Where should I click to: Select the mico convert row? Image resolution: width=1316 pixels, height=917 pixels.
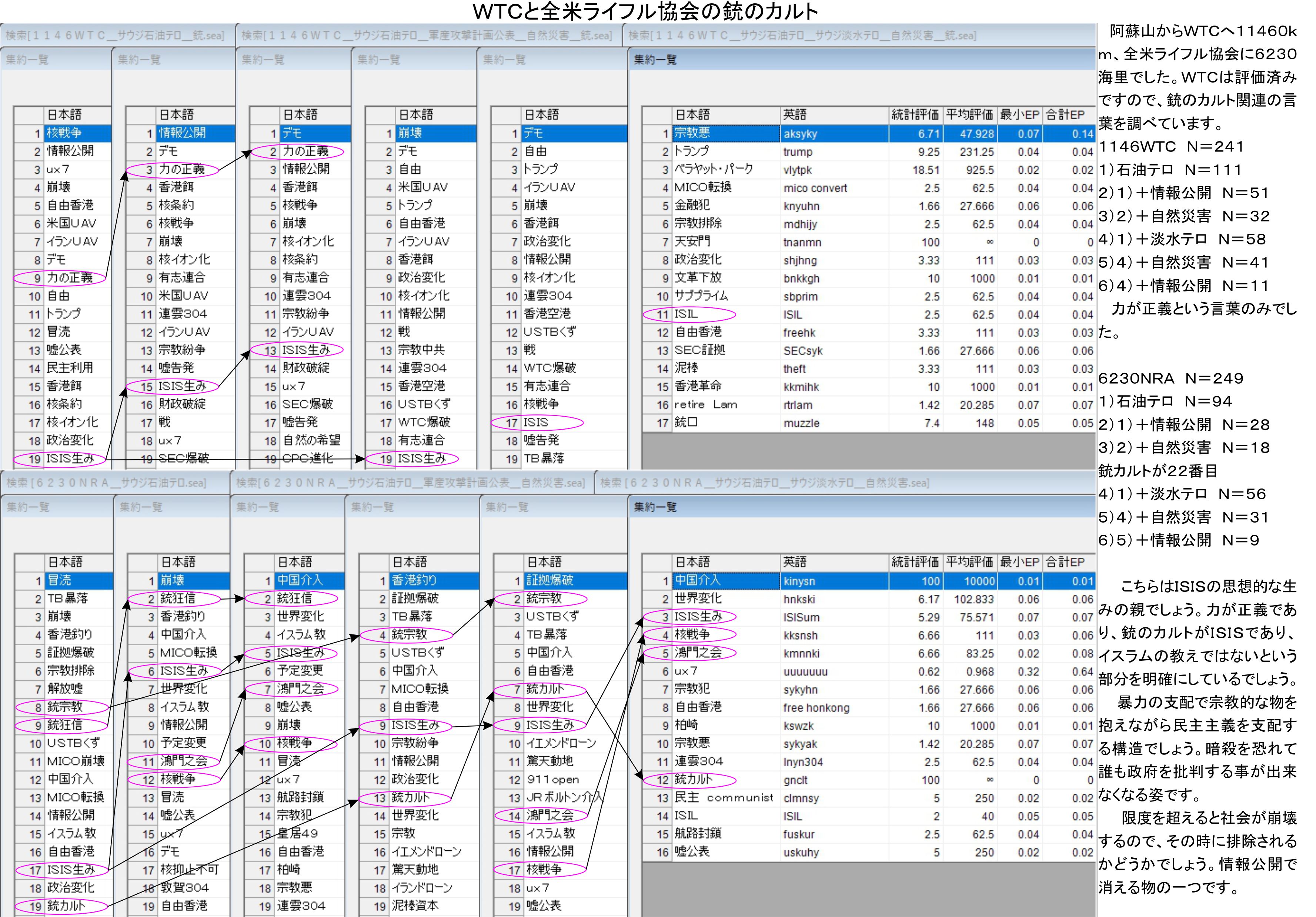(815, 188)
